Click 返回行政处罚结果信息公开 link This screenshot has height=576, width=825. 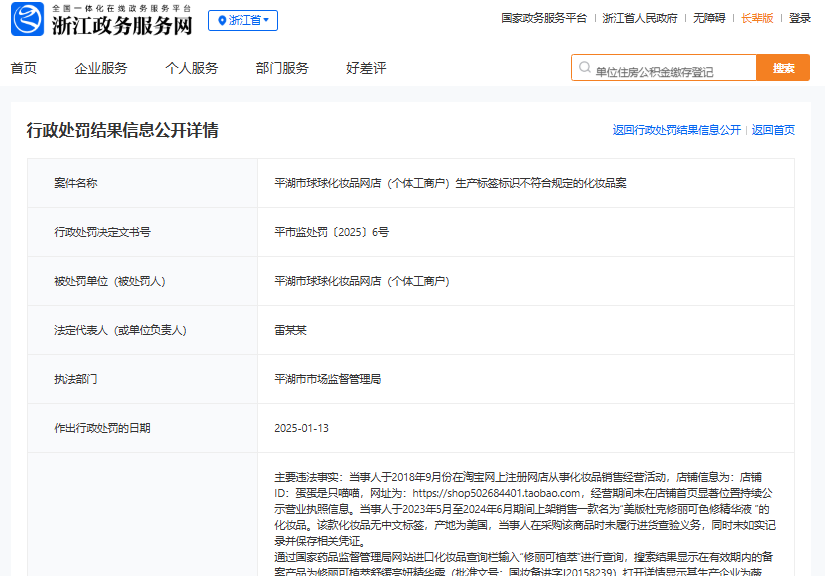[677, 130]
